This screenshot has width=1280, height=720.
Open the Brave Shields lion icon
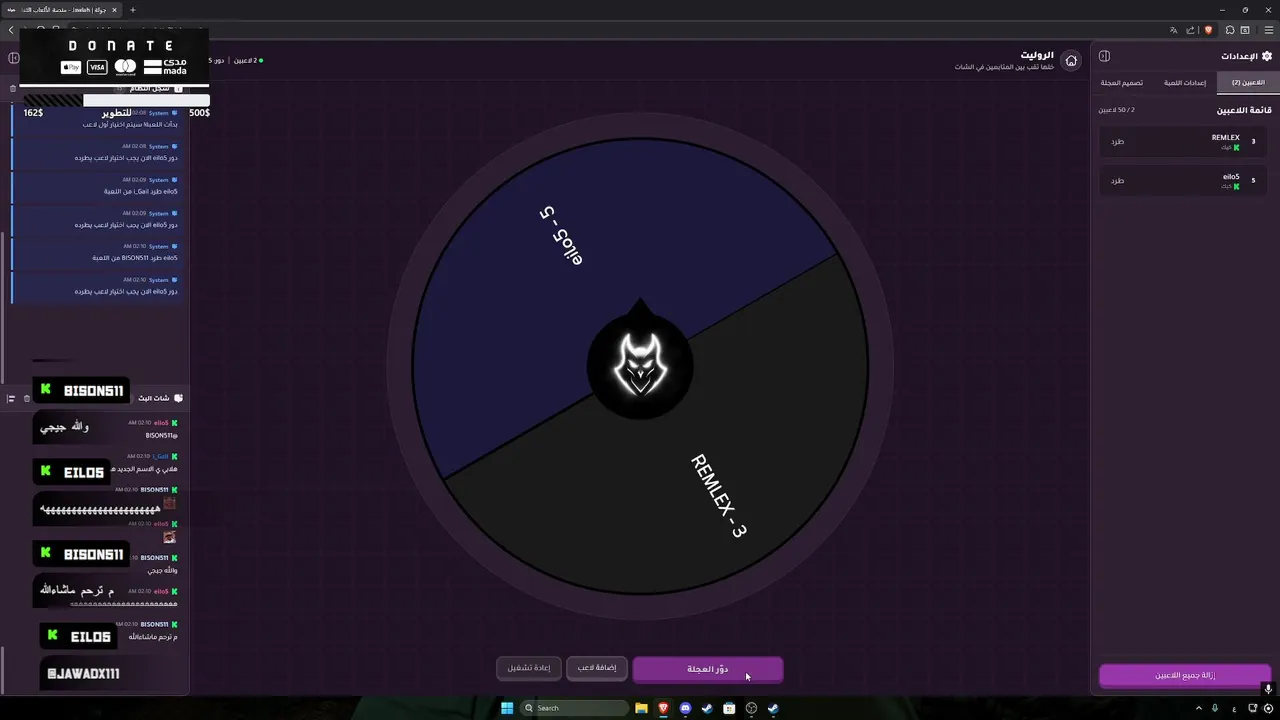[x=1208, y=30]
